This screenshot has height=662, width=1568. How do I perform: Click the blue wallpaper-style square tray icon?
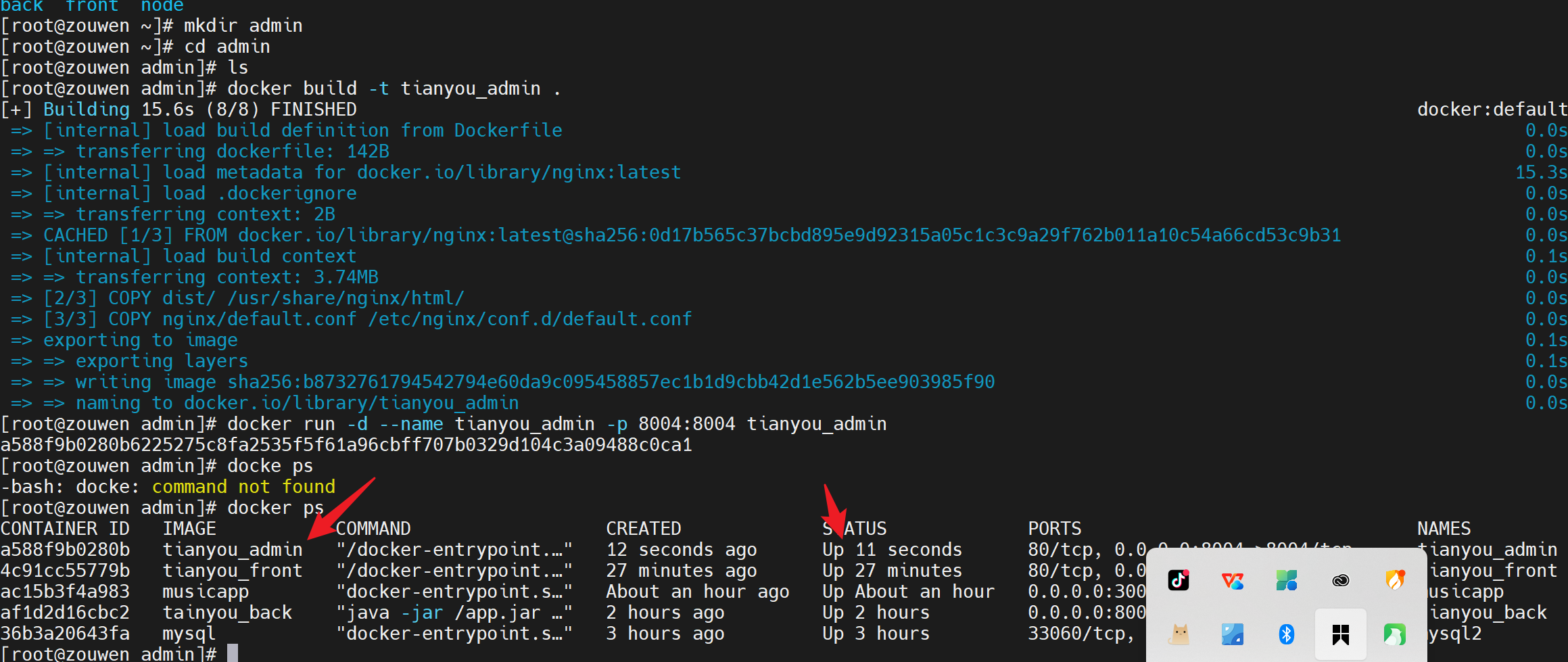(1233, 634)
